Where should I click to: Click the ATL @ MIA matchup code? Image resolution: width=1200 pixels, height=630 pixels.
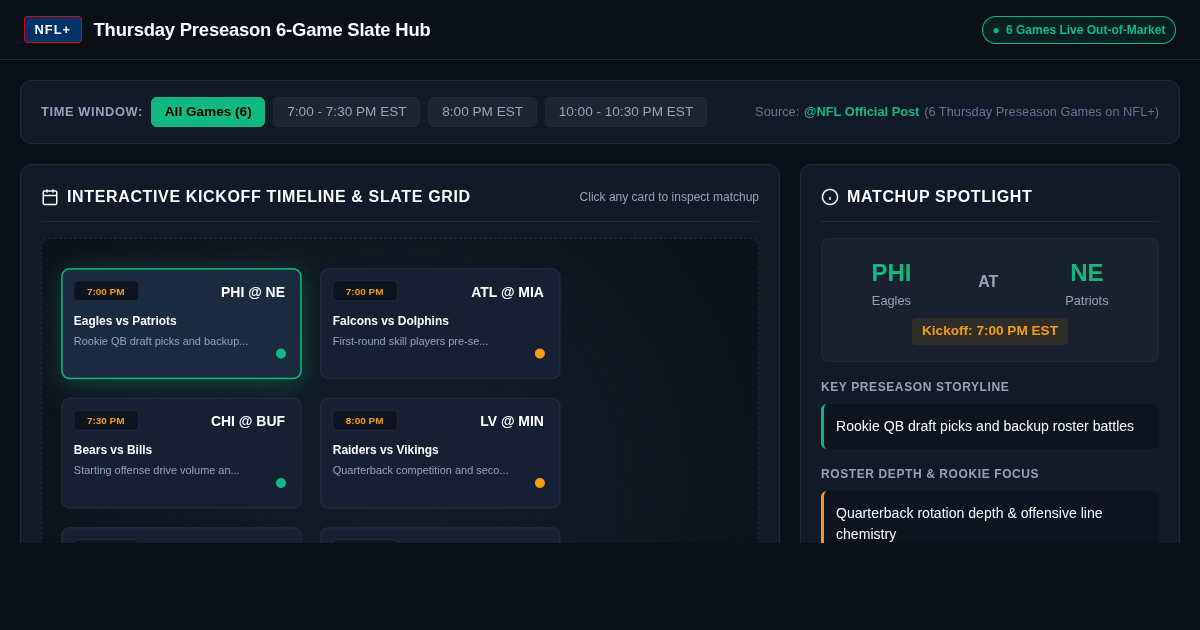click(x=508, y=292)
